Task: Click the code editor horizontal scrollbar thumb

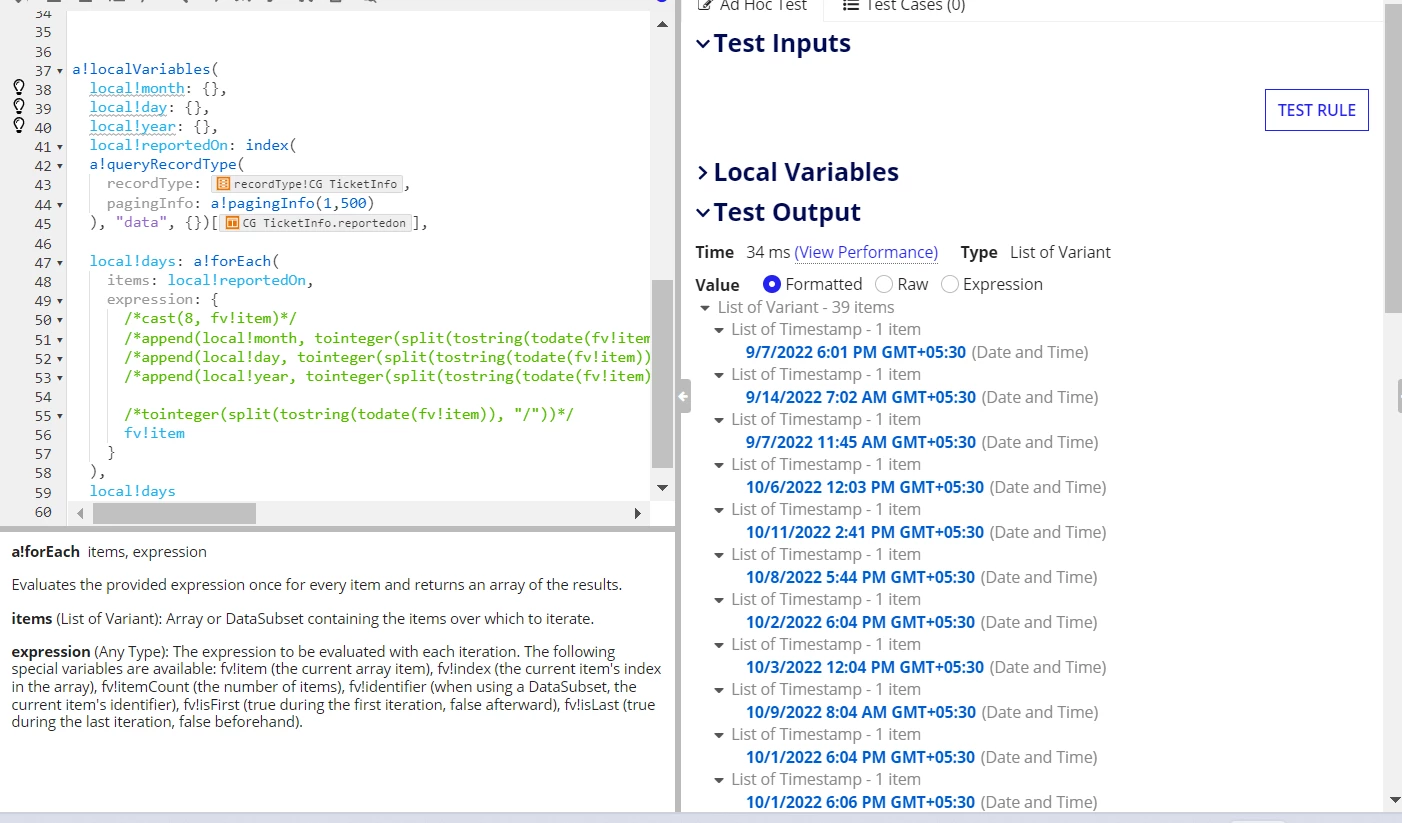Action: click(174, 513)
